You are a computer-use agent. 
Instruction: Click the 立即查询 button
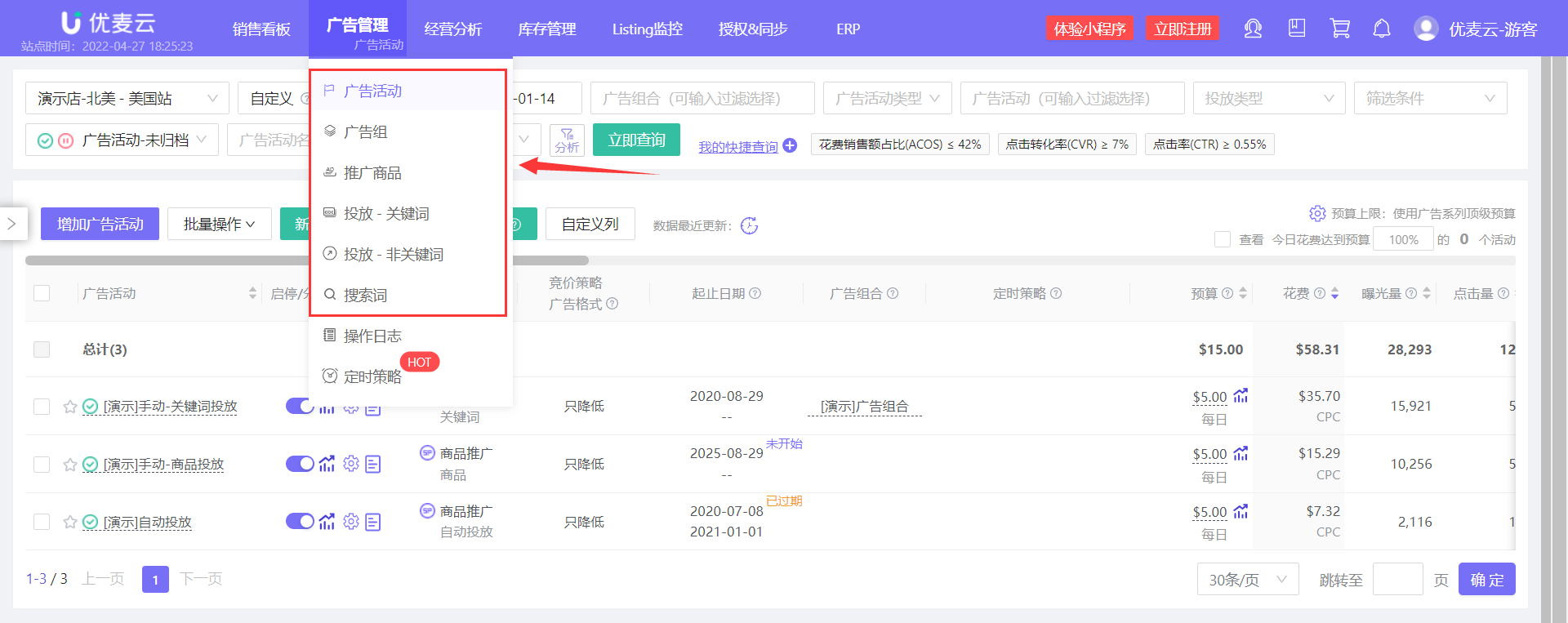(636, 140)
